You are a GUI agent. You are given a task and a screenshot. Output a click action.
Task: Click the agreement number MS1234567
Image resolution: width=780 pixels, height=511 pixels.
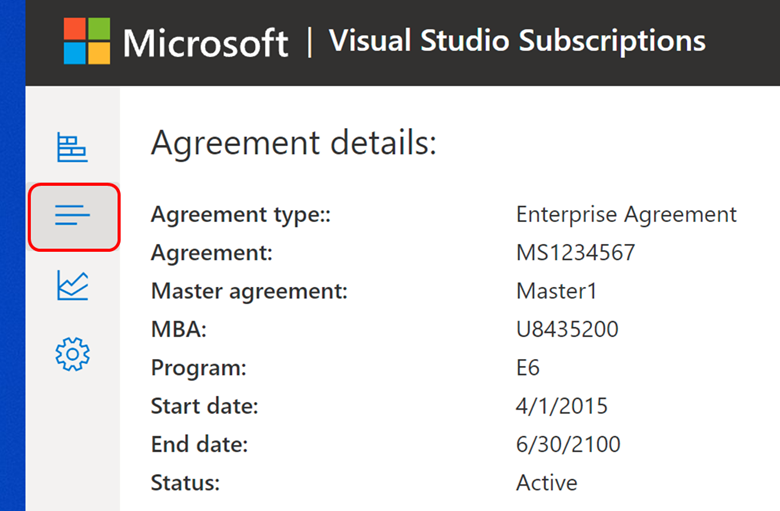575,253
